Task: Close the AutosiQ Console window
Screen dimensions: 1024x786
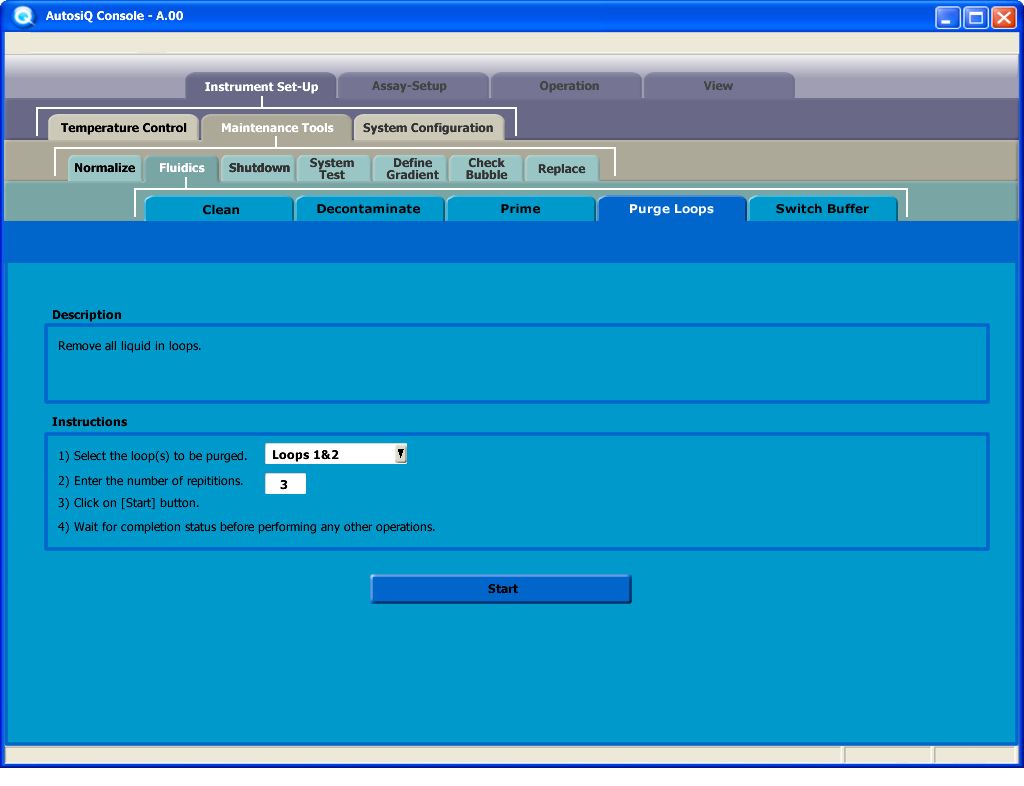Action: tap(1004, 18)
